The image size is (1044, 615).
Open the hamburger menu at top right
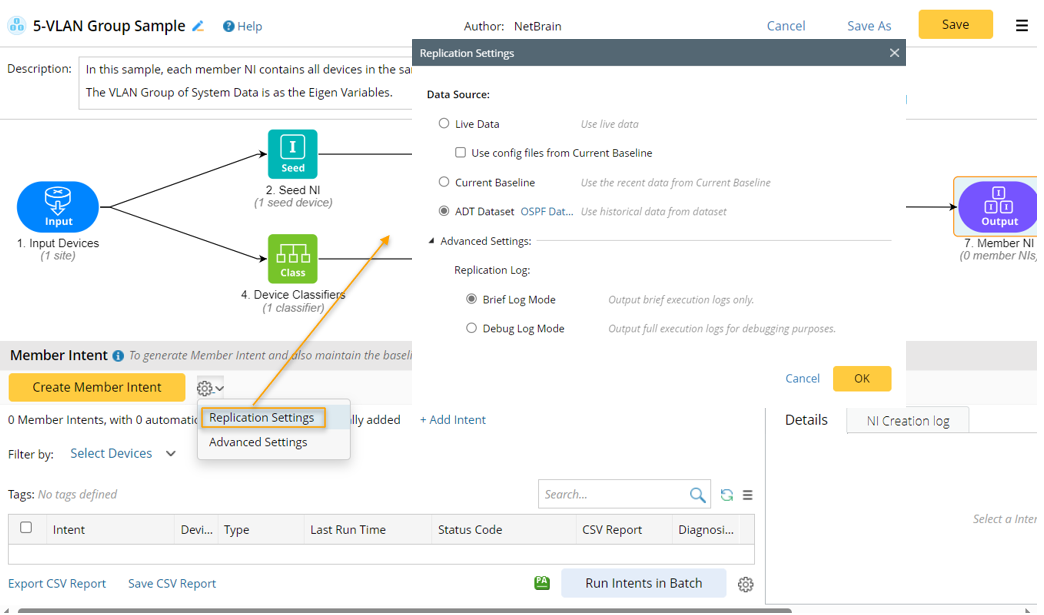(x=1021, y=26)
